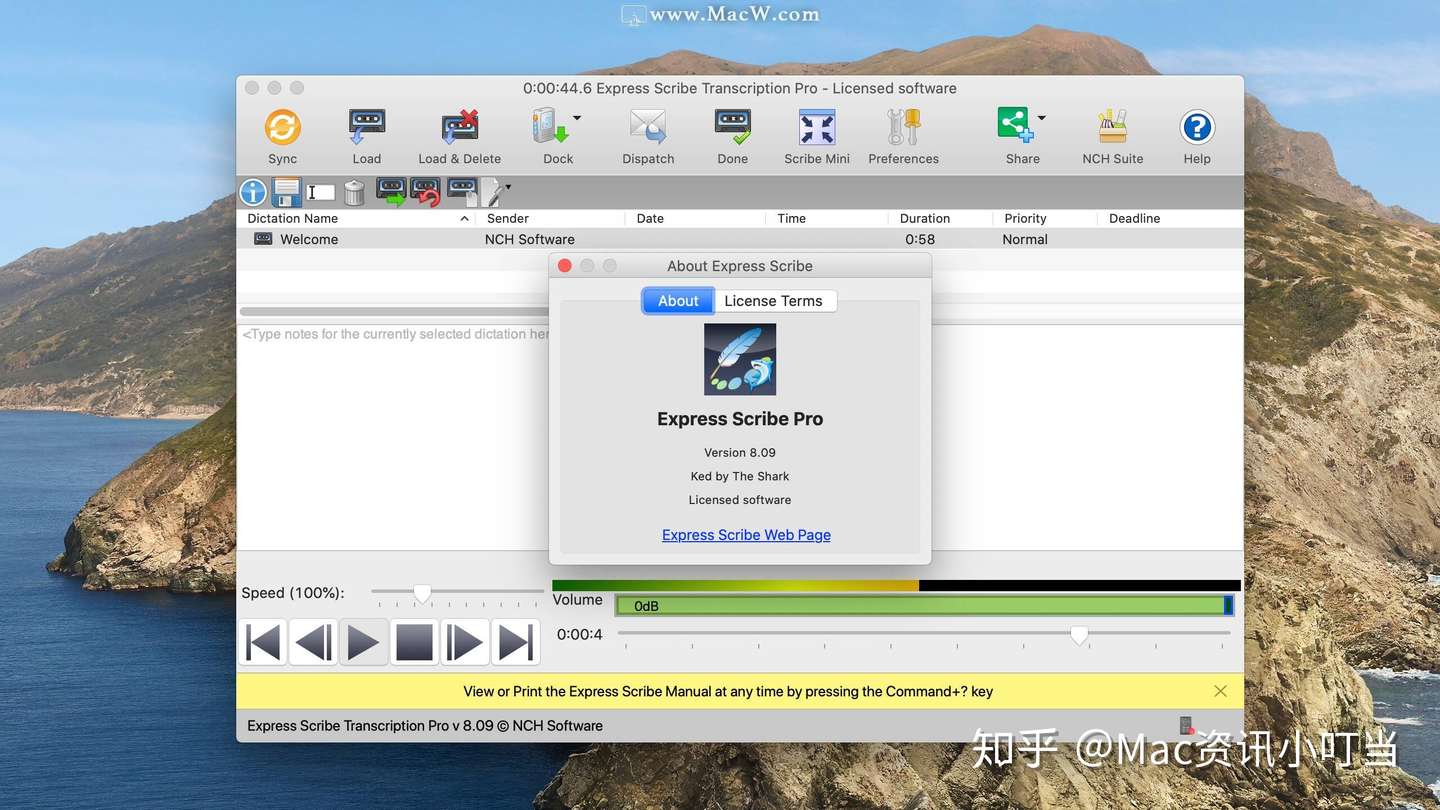Click the Share toolbar icon
This screenshot has height=810, width=1440.
pyautogui.click(x=1015, y=126)
